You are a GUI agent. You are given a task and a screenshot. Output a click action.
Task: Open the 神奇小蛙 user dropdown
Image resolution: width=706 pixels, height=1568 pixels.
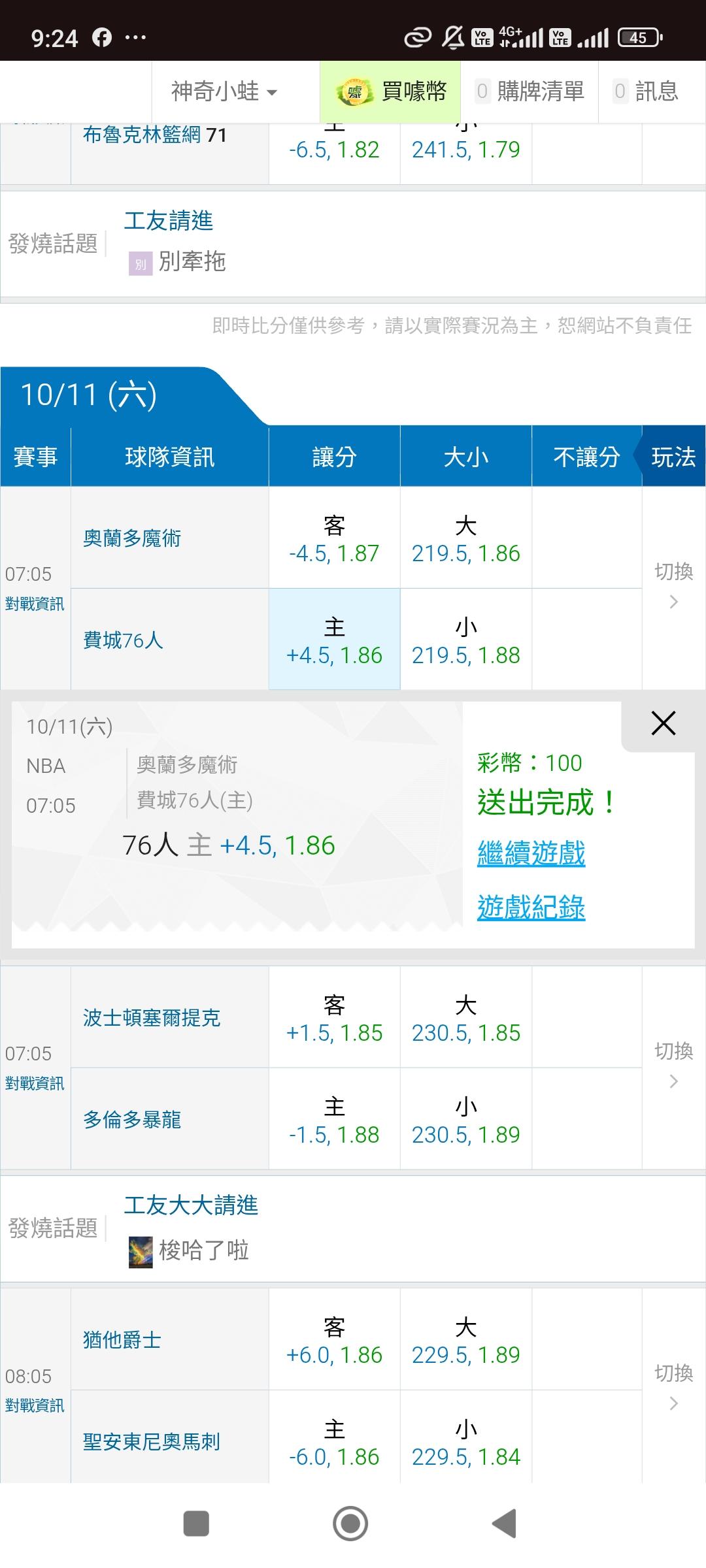(x=224, y=91)
